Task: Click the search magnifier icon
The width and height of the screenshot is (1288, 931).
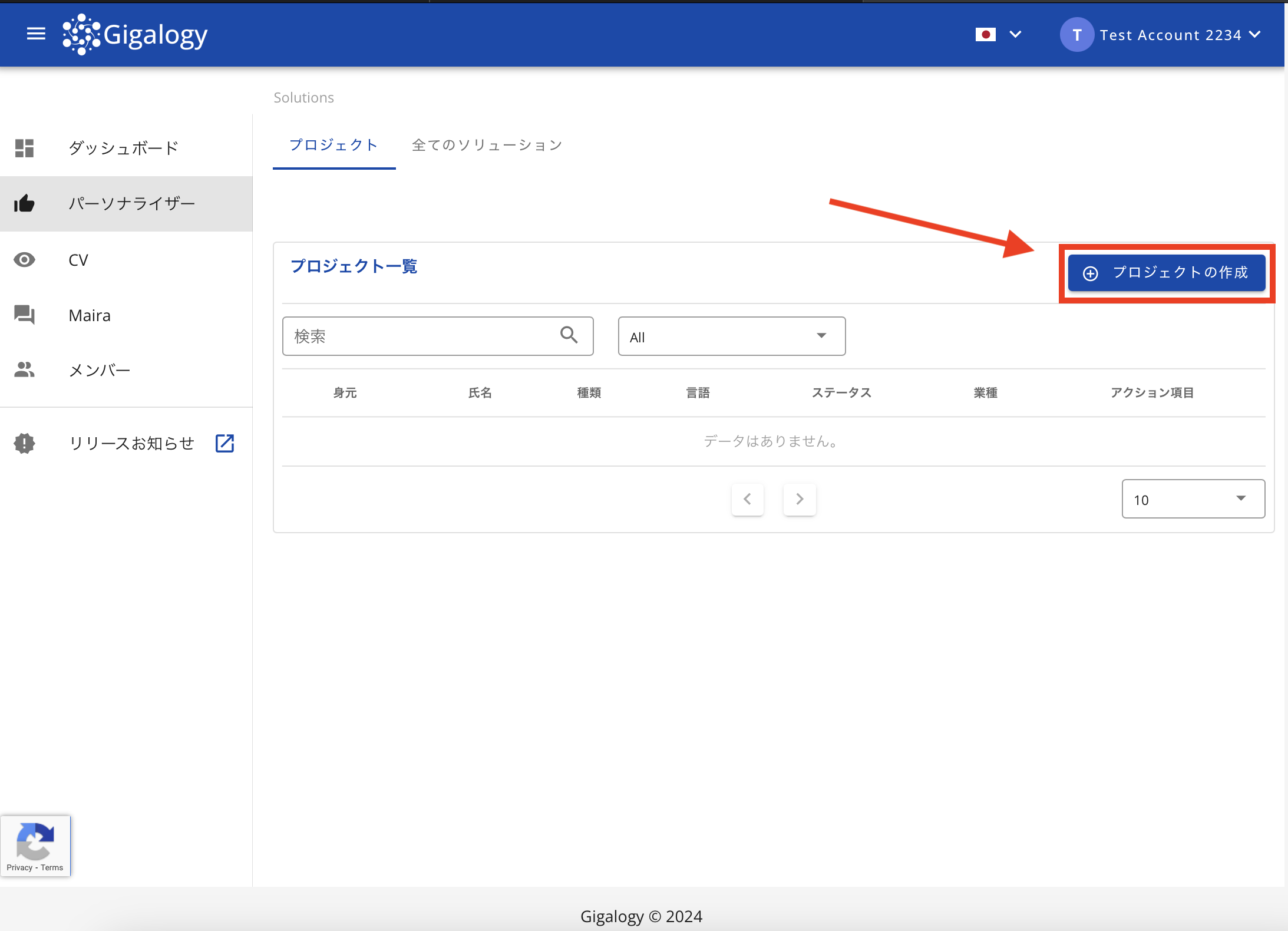Action: [x=569, y=335]
